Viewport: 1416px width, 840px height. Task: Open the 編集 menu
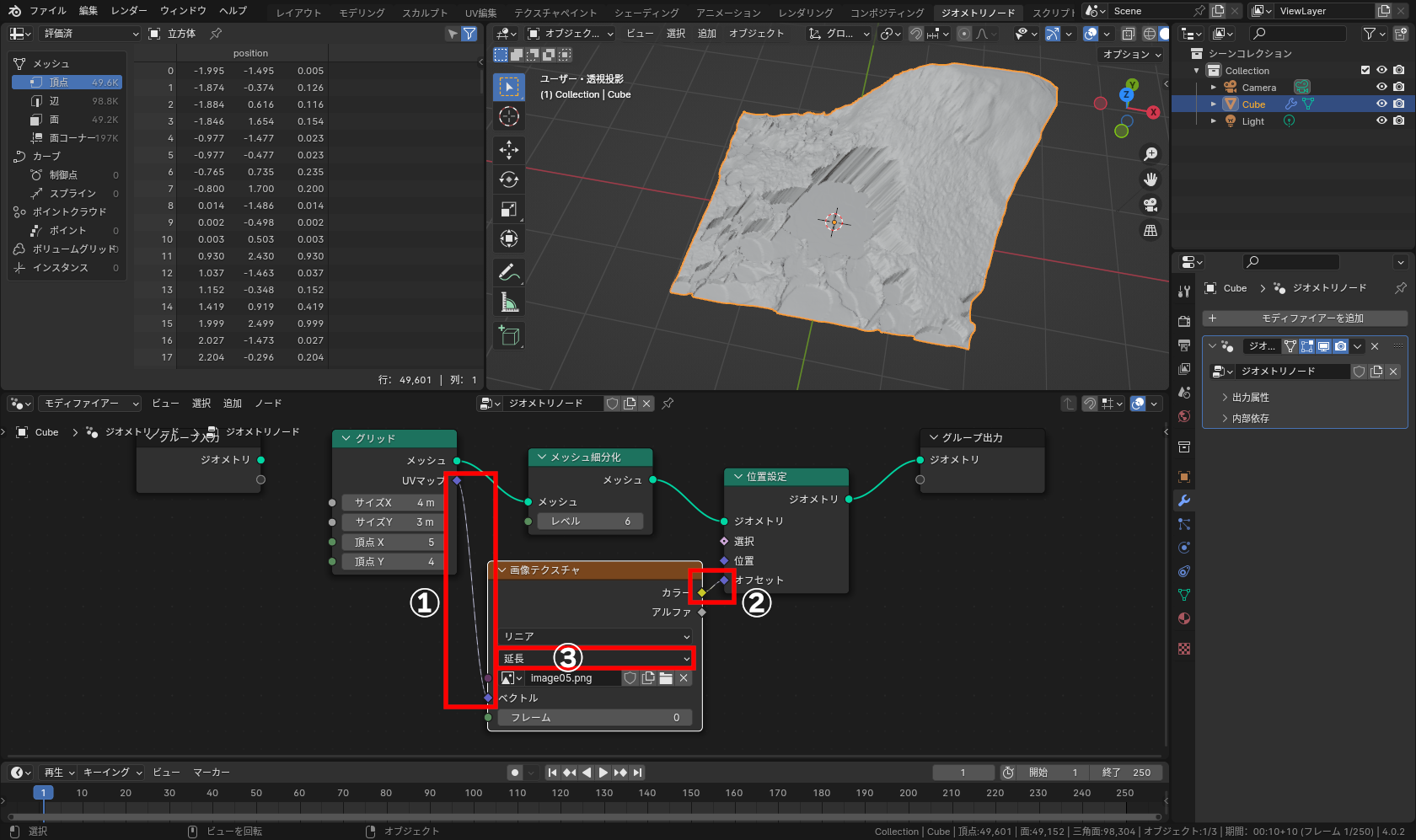pos(88,11)
